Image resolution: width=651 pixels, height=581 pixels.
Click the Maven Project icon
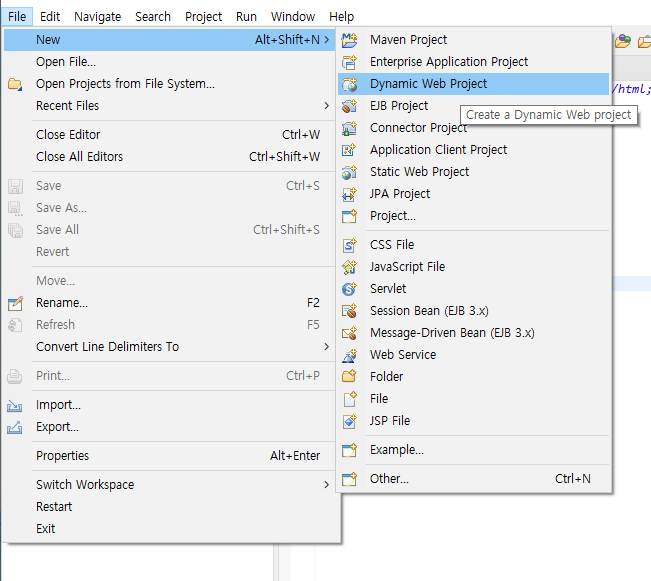(x=349, y=40)
